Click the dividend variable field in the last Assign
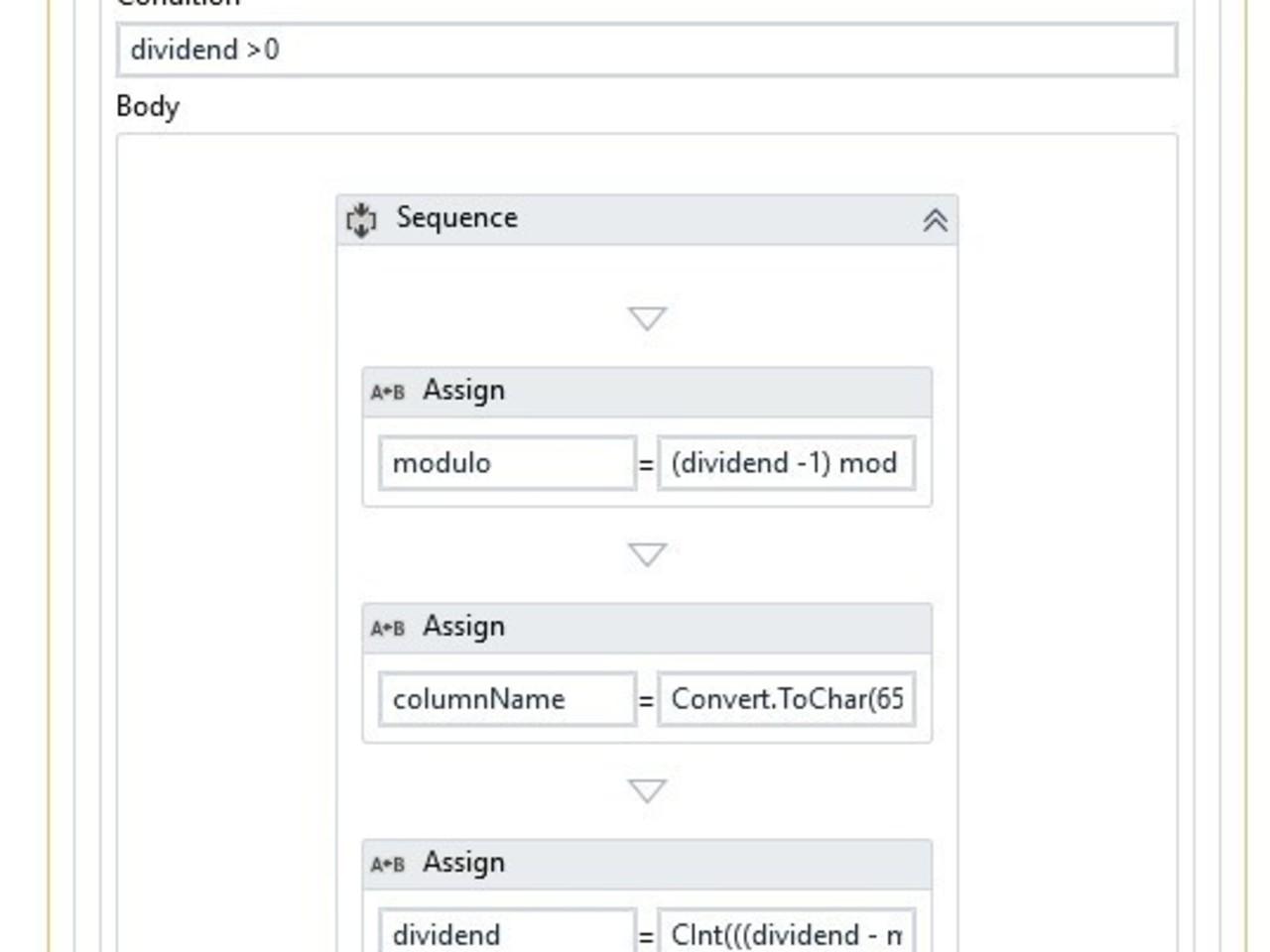1270x952 pixels. [x=507, y=934]
